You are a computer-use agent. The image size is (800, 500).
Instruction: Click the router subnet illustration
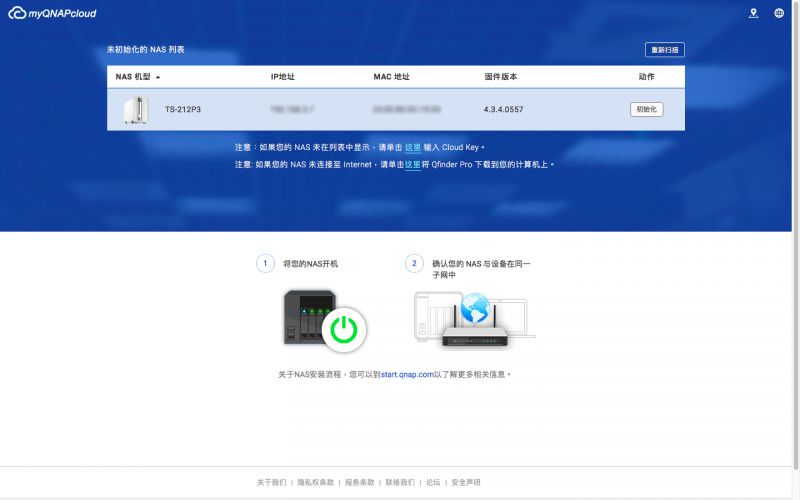[475, 320]
